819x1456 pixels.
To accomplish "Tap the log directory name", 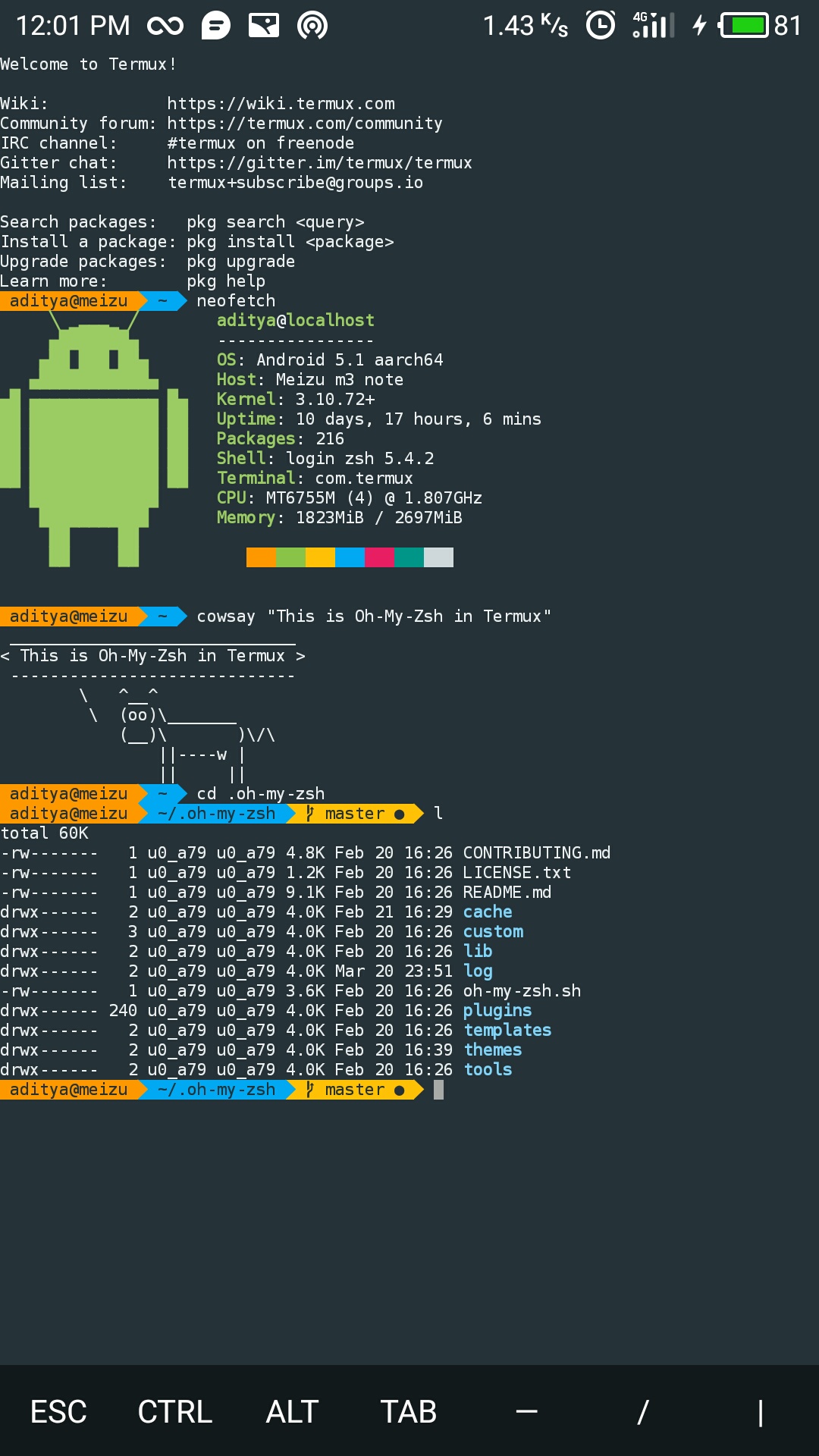I will [478, 971].
